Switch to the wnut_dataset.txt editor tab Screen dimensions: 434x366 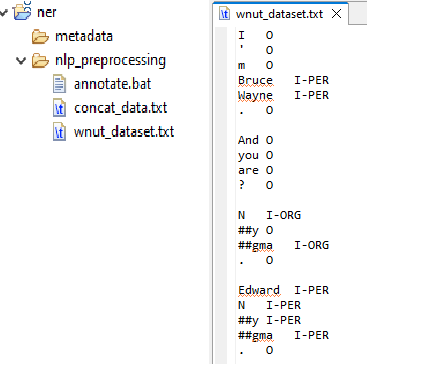(279, 14)
